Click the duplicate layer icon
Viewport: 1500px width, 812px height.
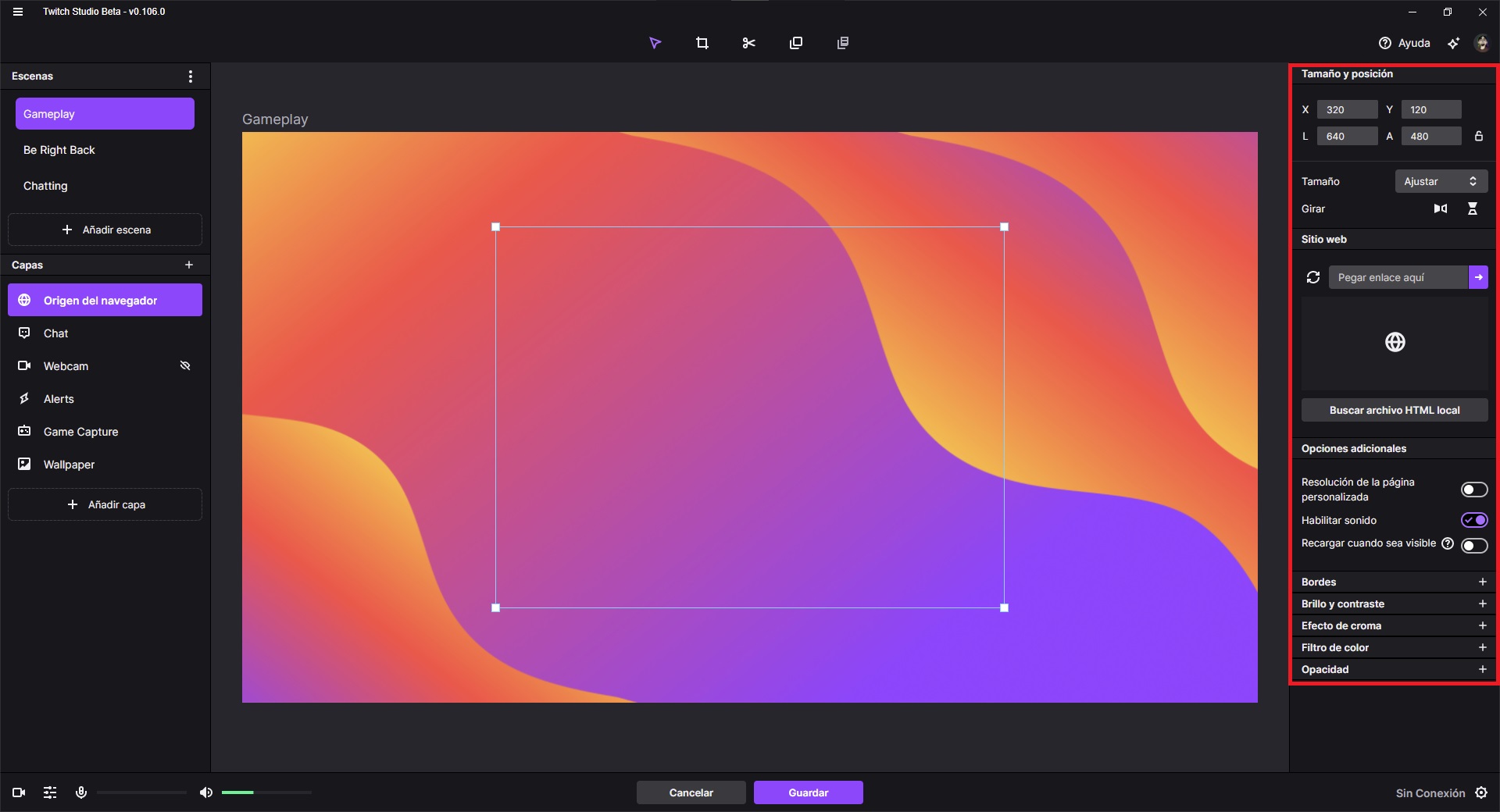[x=795, y=43]
